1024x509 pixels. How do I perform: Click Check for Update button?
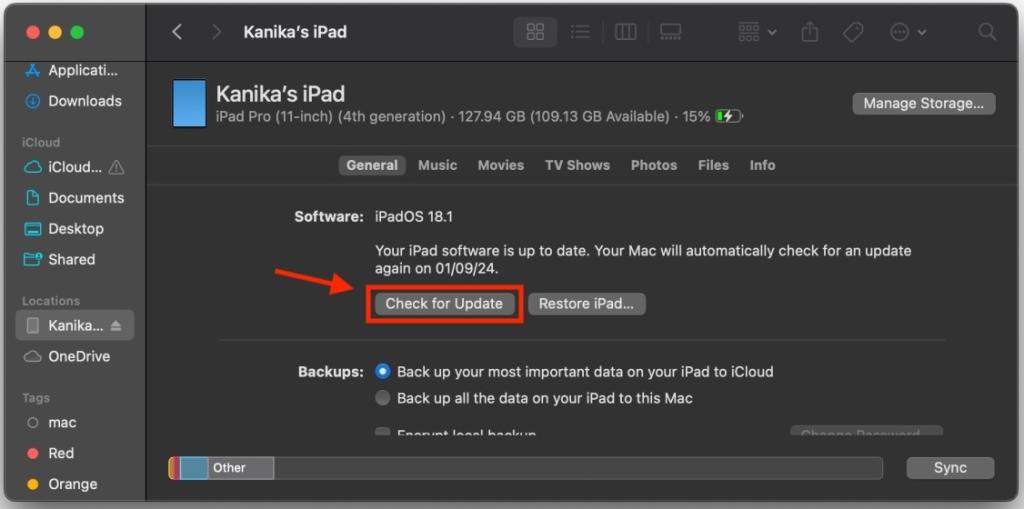(x=444, y=304)
